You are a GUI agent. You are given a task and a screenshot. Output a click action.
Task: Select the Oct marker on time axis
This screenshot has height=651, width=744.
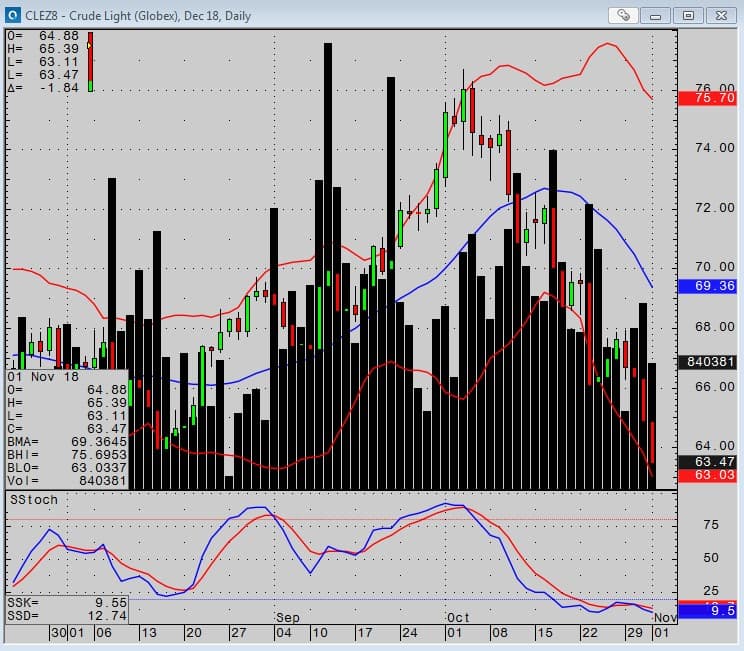[458, 618]
